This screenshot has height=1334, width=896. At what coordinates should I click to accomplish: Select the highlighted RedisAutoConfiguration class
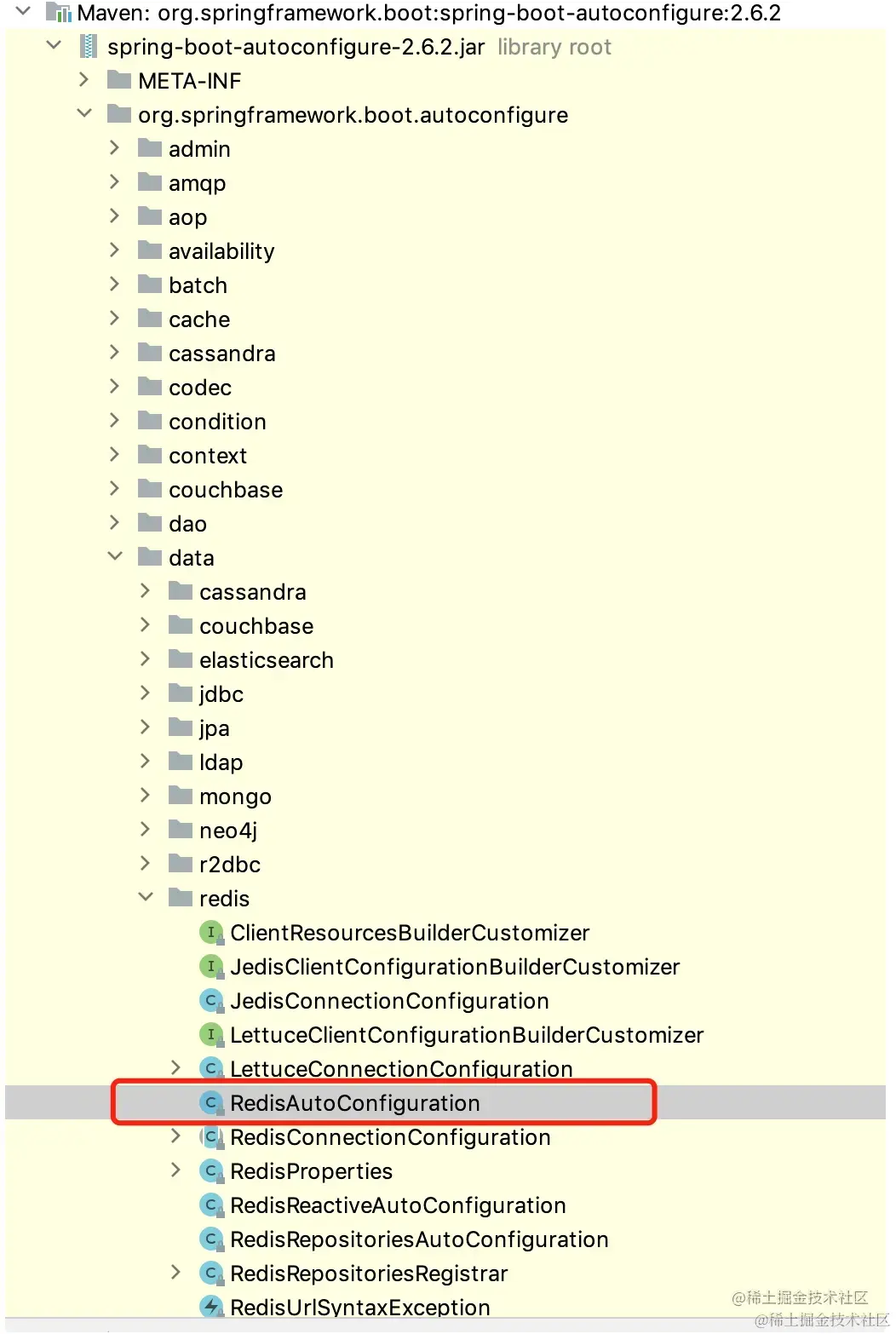point(353,1103)
